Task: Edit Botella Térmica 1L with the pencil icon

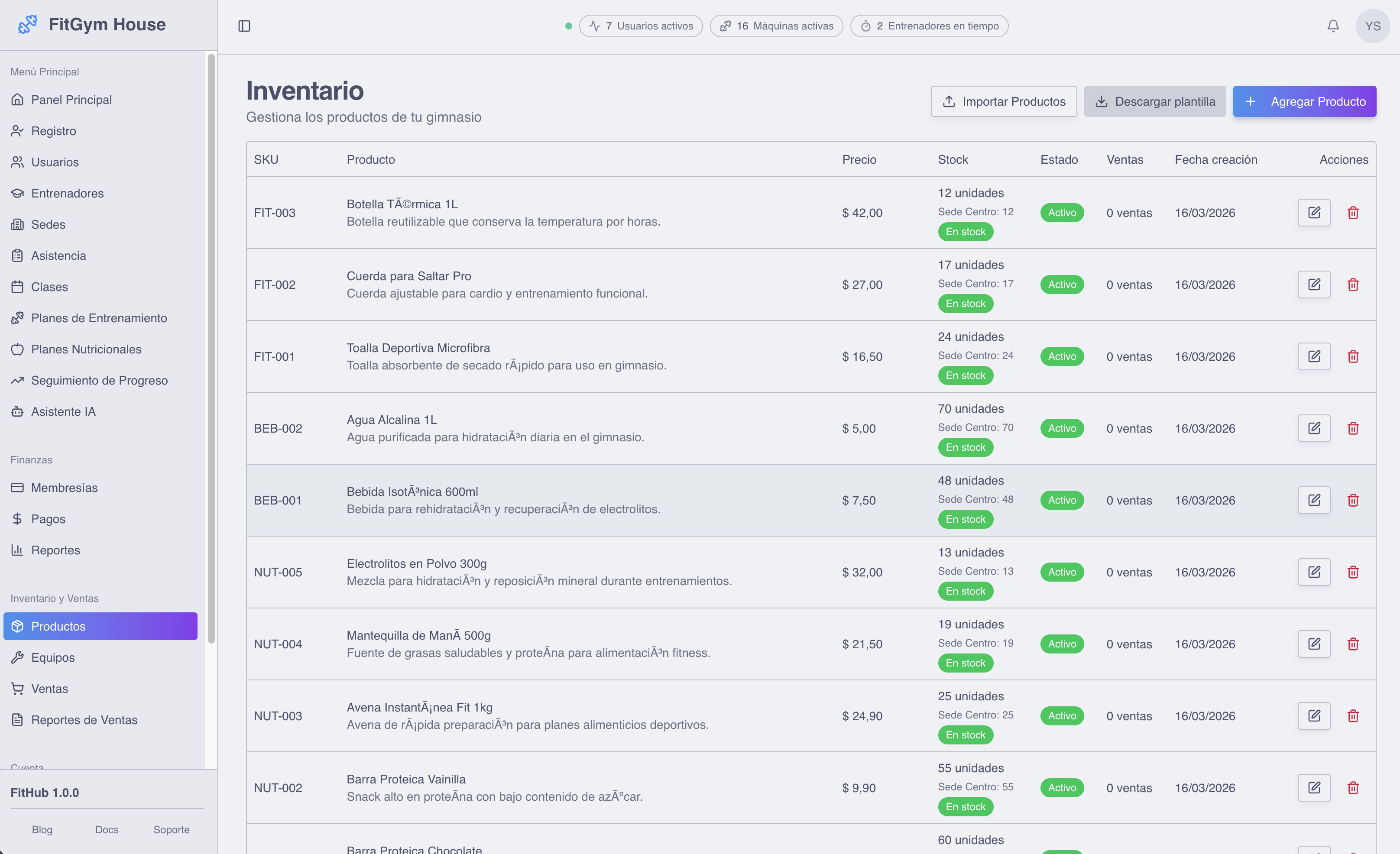Action: (x=1314, y=212)
